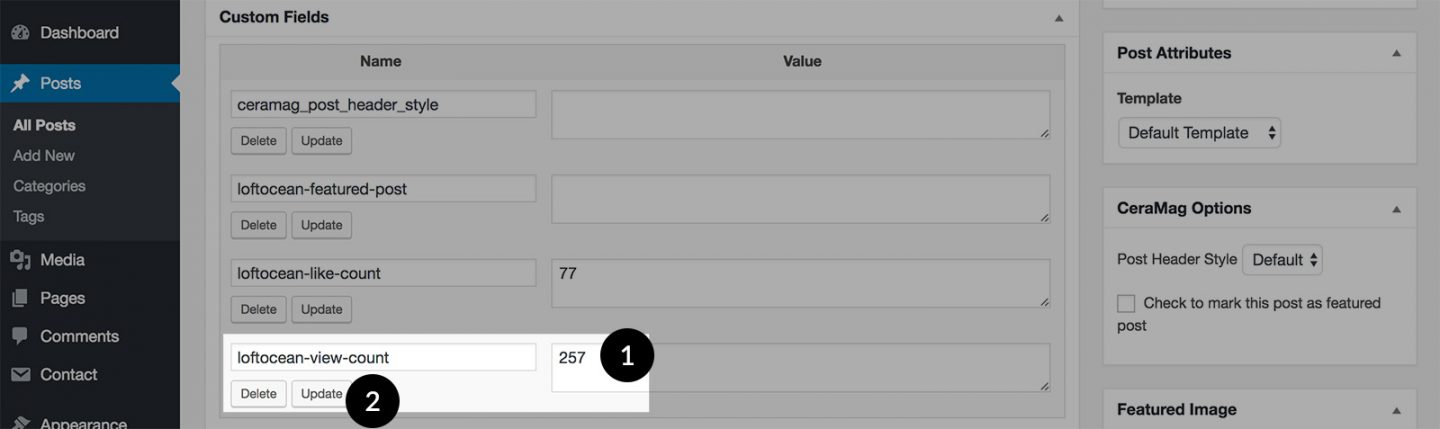The height and width of the screenshot is (429, 1440).
Task: Delete the loftocean-like-count custom field
Action: (x=259, y=309)
